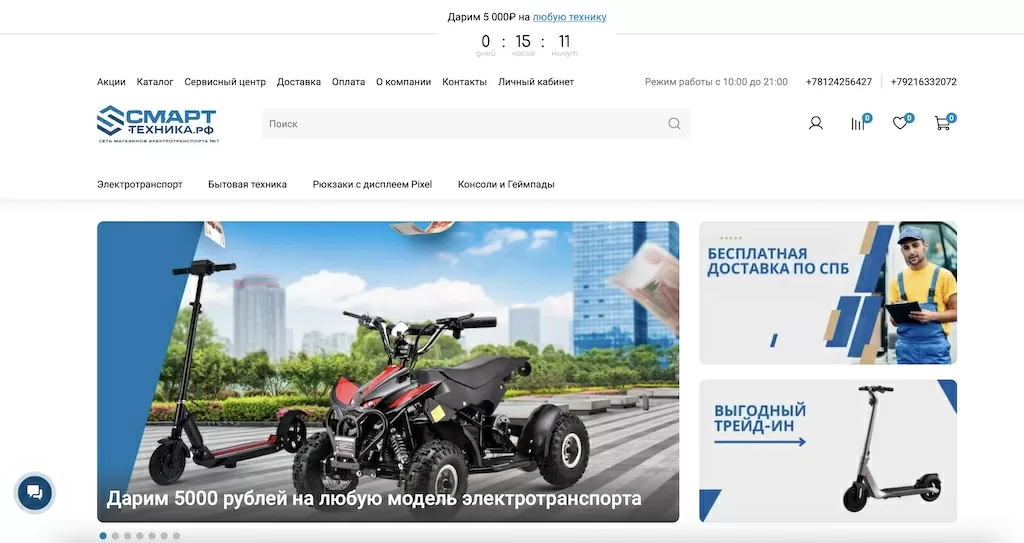Call the +78124256427 phone number
The width and height of the screenshot is (1024, 543).
point(838,82)
